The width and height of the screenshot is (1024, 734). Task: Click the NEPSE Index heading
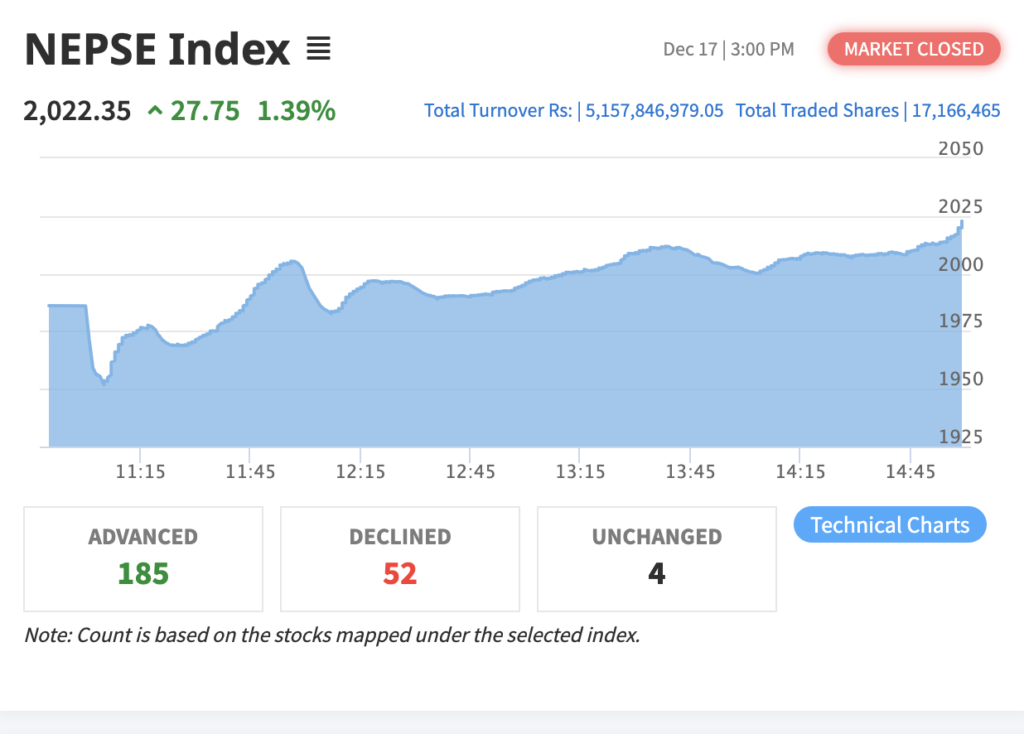[x=157, y=49]
